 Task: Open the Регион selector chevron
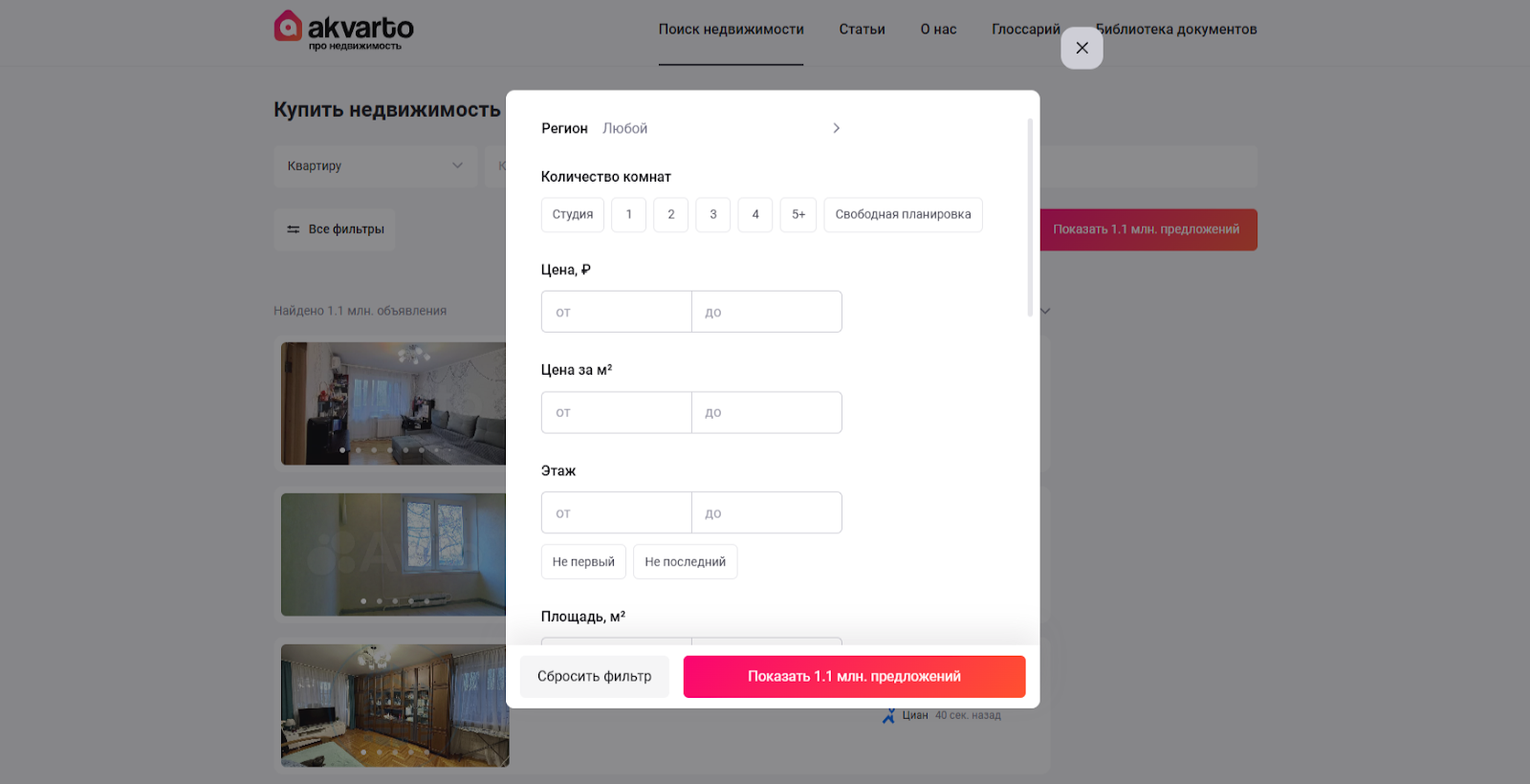pyautogui.click(x=837, y=128)
